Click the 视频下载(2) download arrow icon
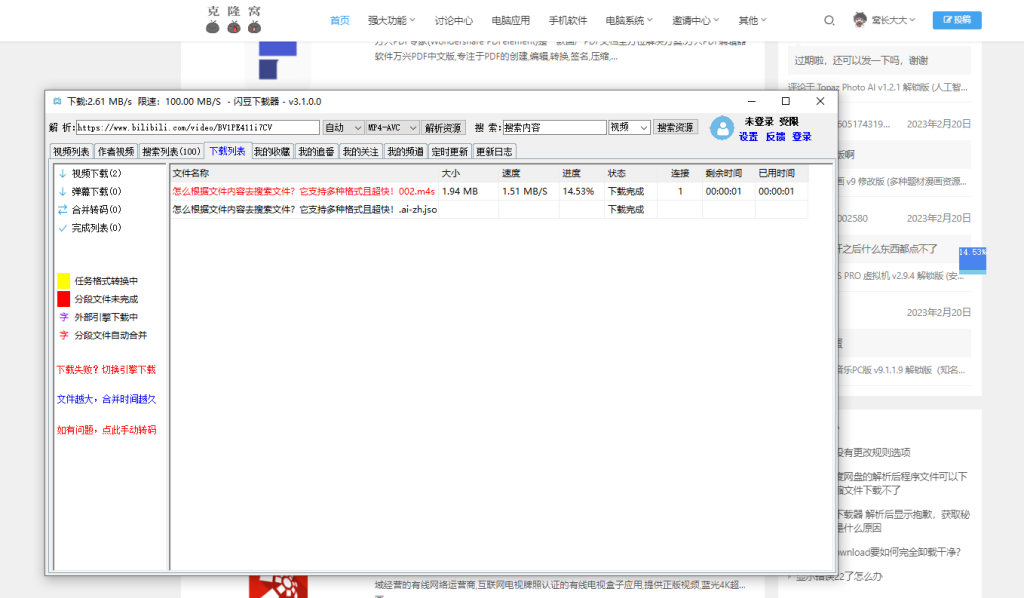The width and height of the screenshot is (1024, 598). pos(63,173)
